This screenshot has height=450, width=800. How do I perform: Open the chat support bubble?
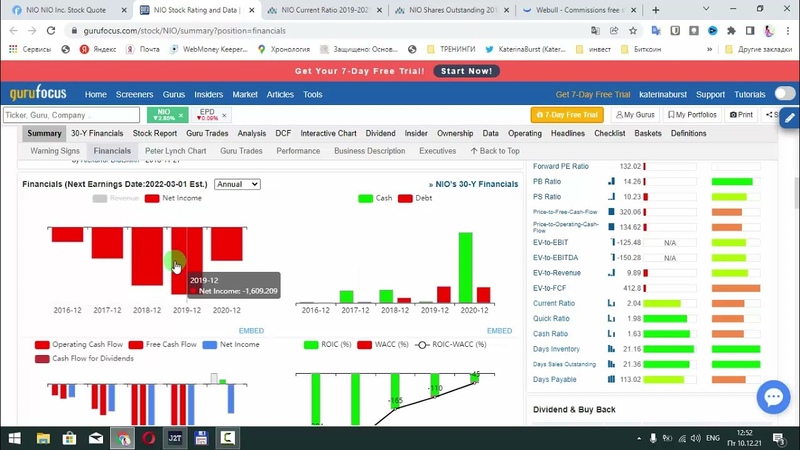coord(773,397)
